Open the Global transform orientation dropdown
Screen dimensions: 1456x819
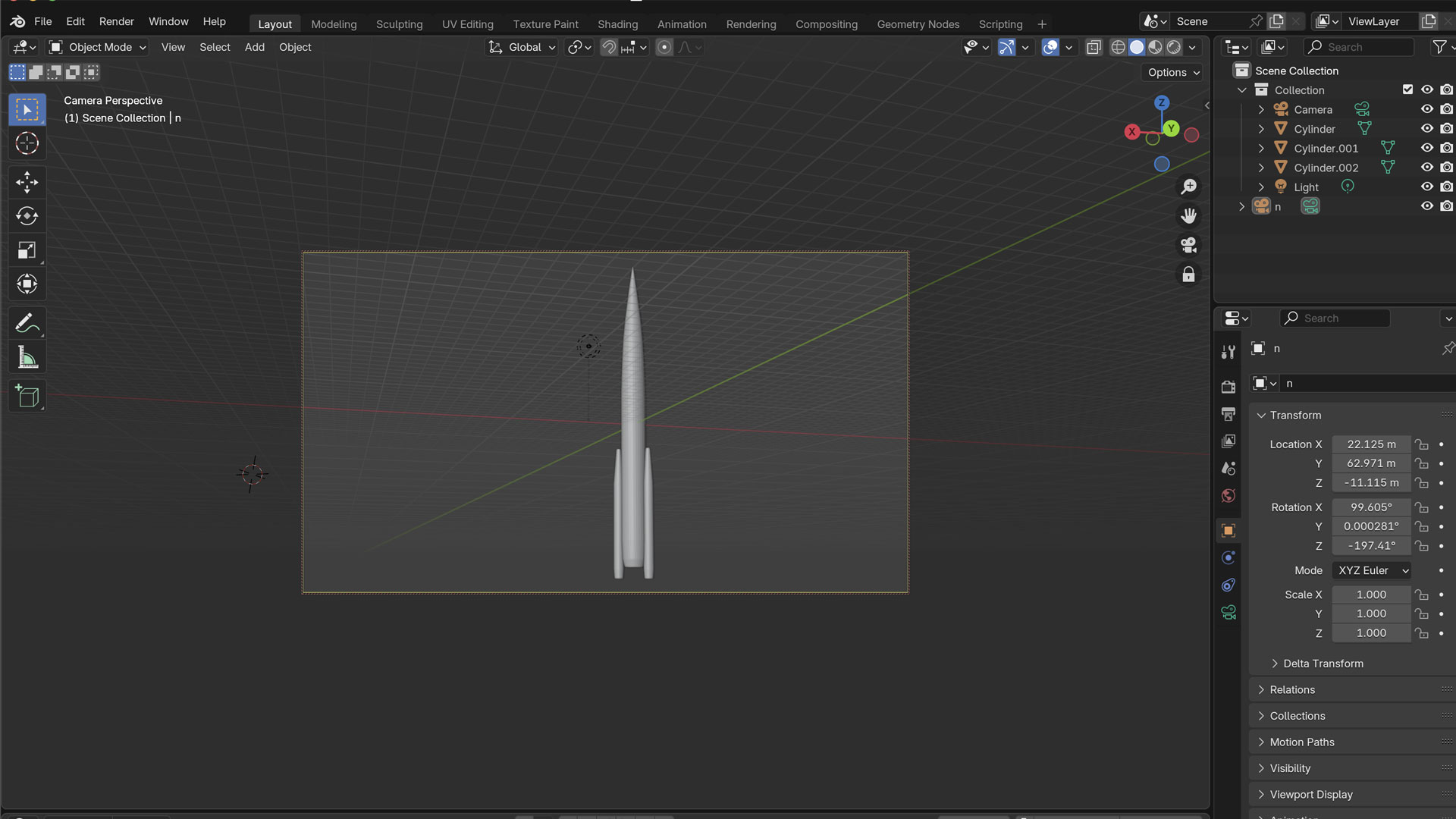pyautogui.click(x=522, y=47)
